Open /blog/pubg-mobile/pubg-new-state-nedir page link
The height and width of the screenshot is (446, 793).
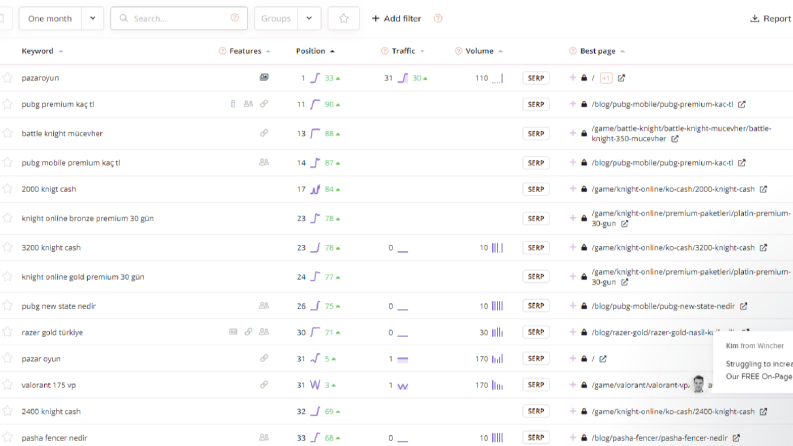[663, 306]
